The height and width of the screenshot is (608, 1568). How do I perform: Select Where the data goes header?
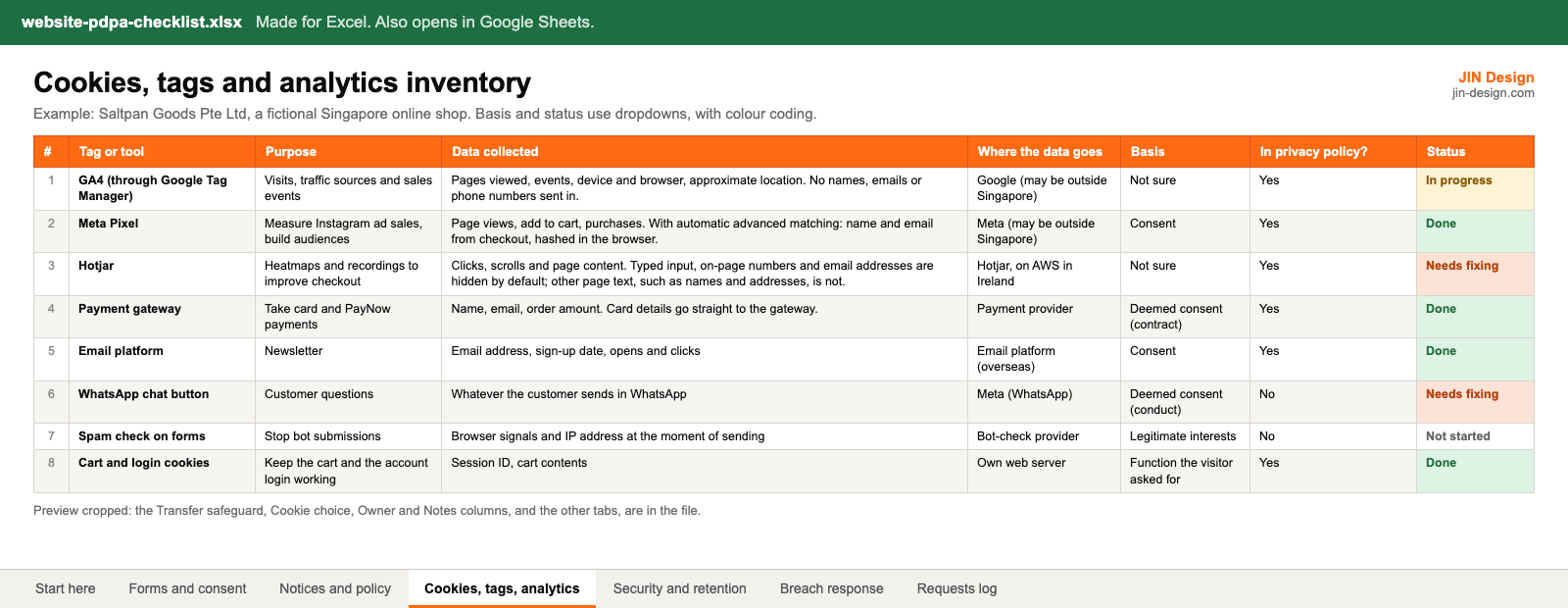point(1044,152)
